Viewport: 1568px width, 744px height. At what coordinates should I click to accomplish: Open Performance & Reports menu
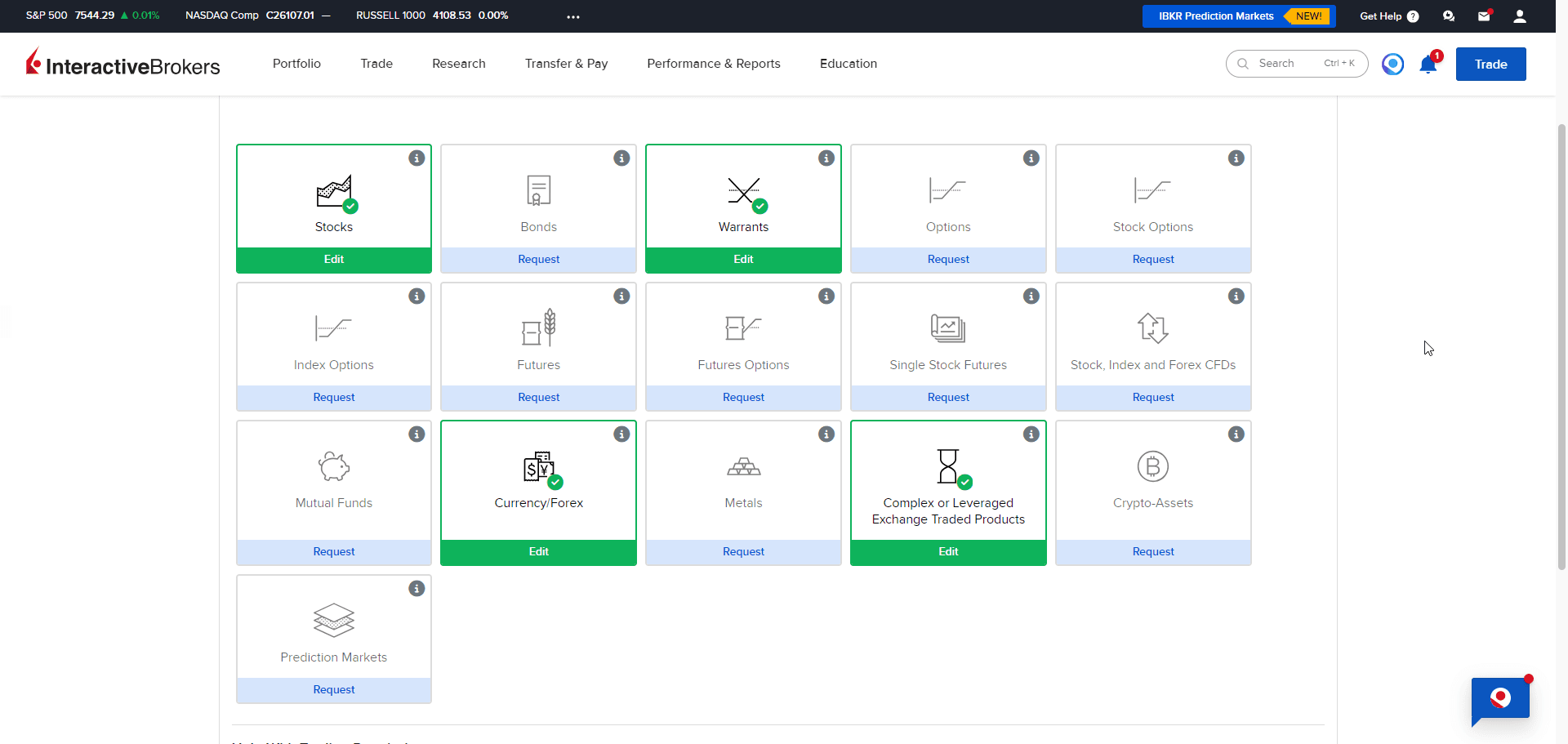(714, 64)
